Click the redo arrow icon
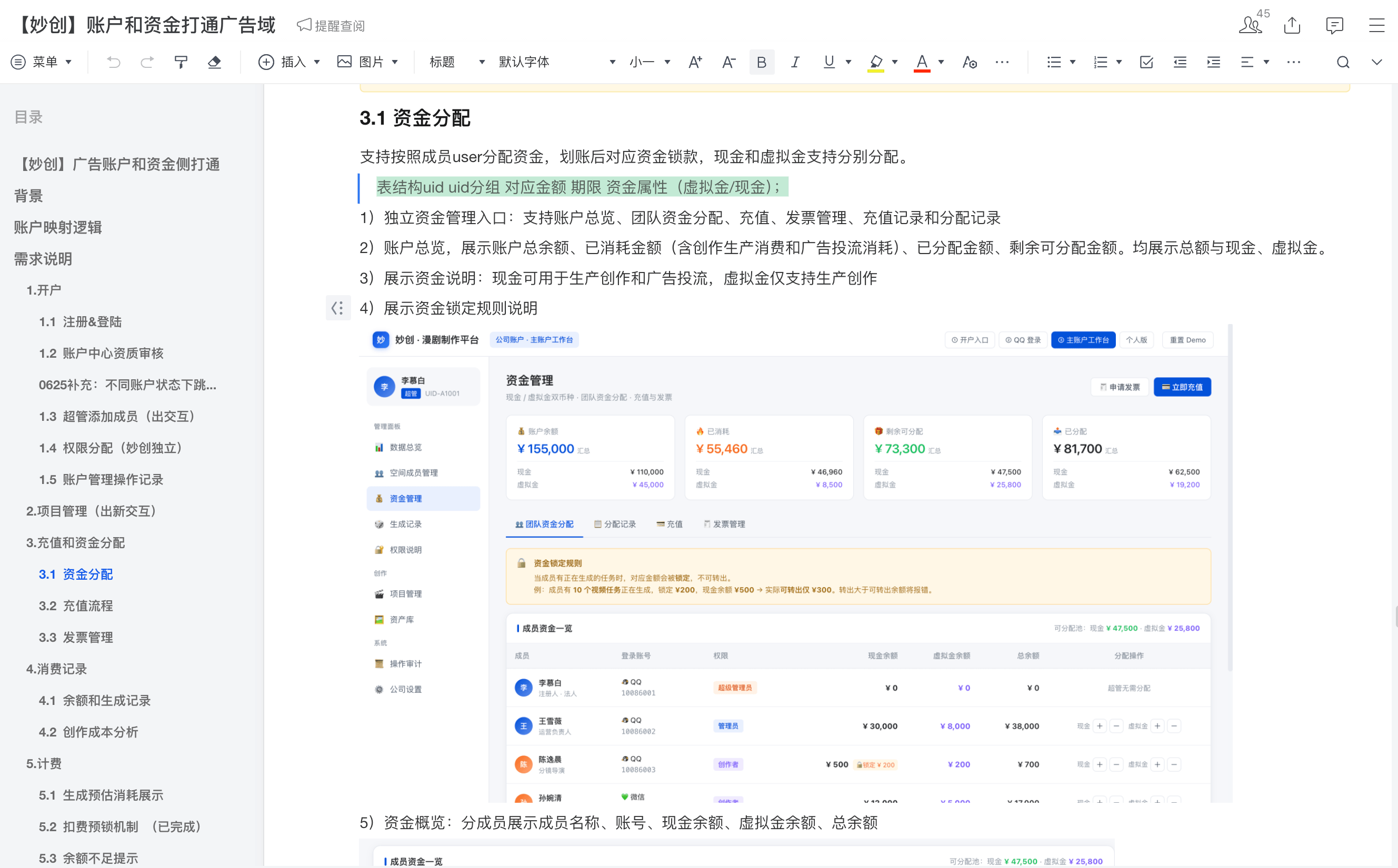 (147, 62)
